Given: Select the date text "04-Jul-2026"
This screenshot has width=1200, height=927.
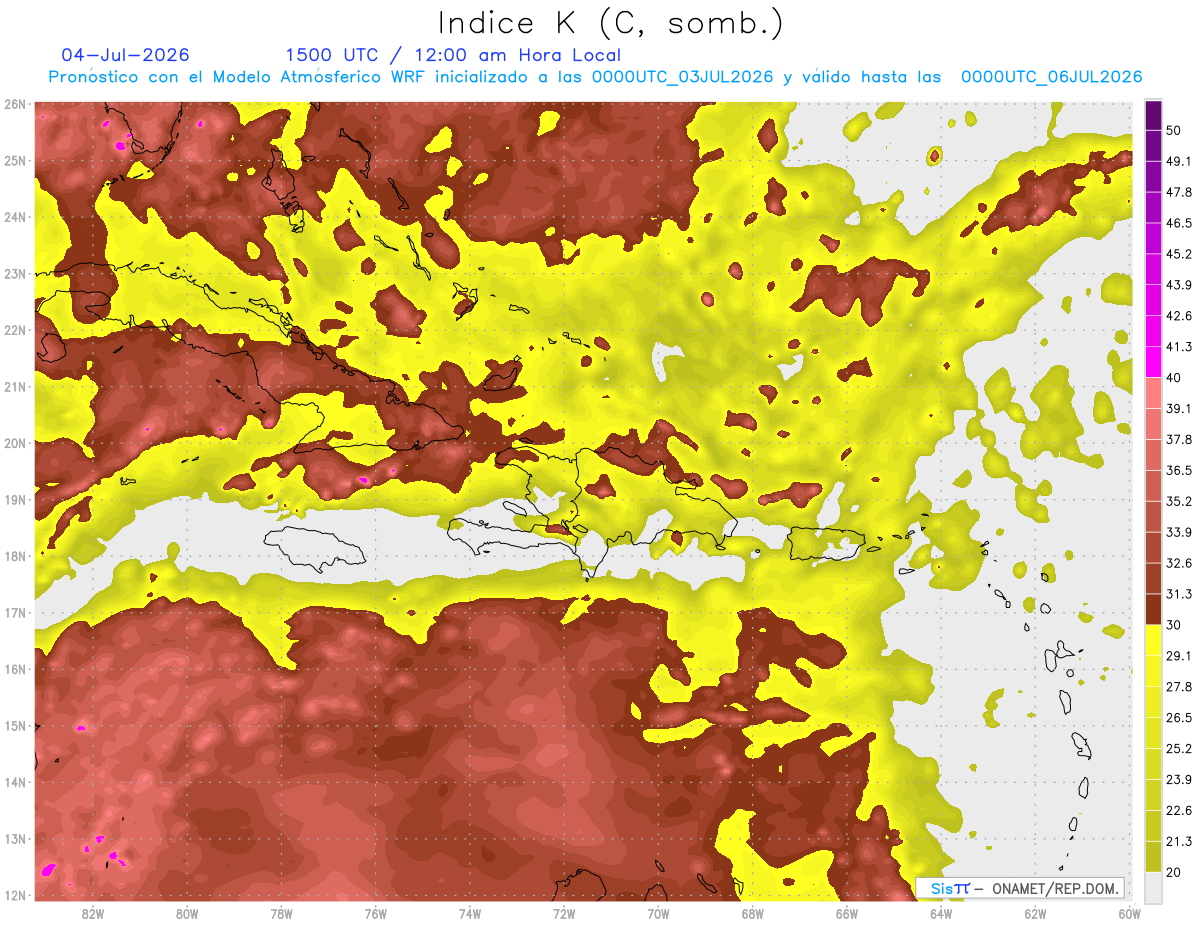Looking at the screenshot, I should pyautogui.click(x=125, y=55).
